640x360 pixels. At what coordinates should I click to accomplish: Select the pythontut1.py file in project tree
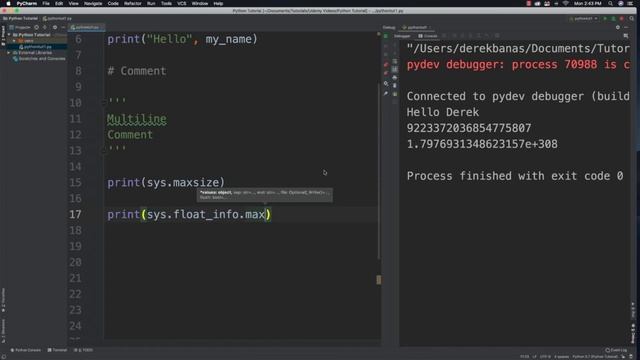[x=36, y=47]
